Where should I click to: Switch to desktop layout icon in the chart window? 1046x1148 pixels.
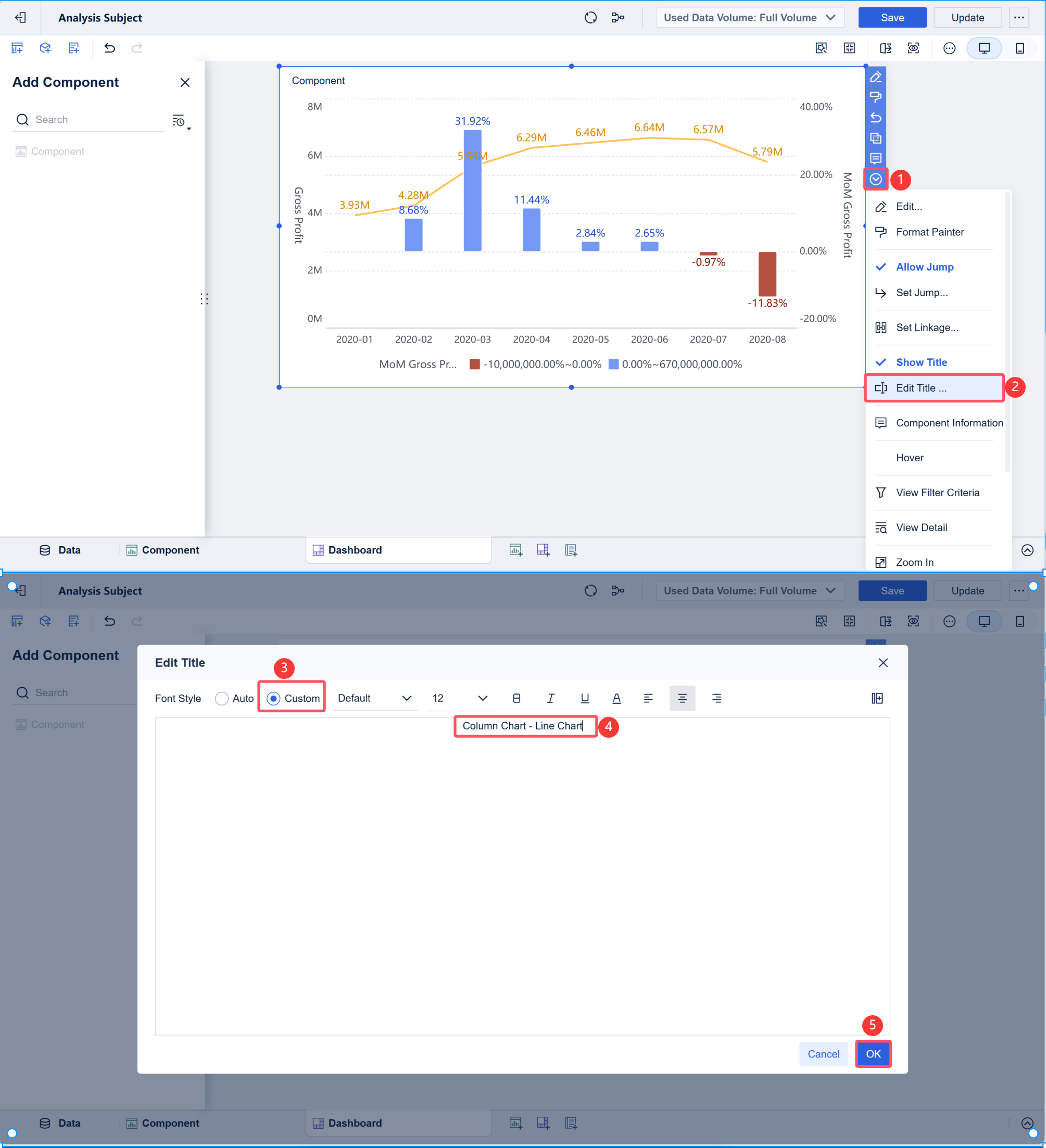[x=985, y=48]
